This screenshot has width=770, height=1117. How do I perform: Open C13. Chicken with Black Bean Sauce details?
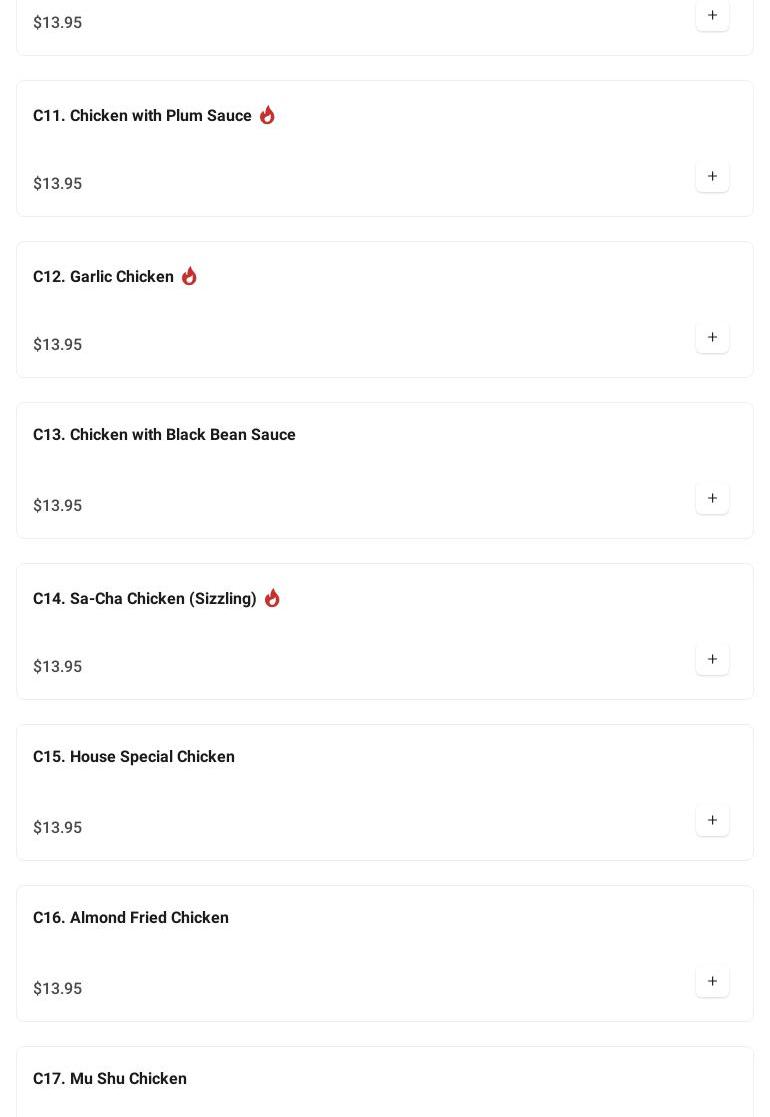pos(164,435)
